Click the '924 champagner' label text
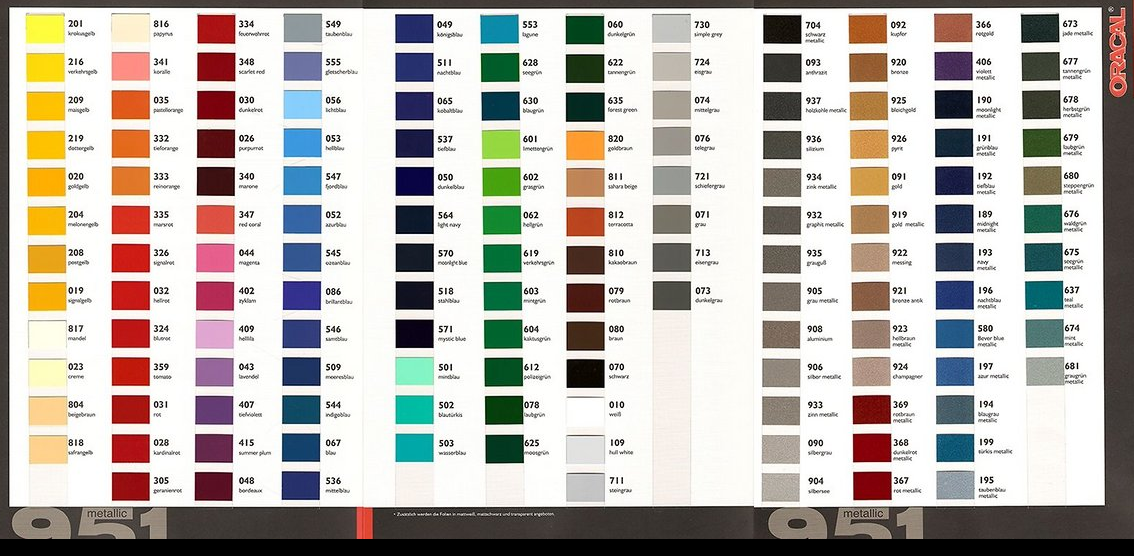The width and height of the screenshot is (1134, 556). click(x=910, y=371)
